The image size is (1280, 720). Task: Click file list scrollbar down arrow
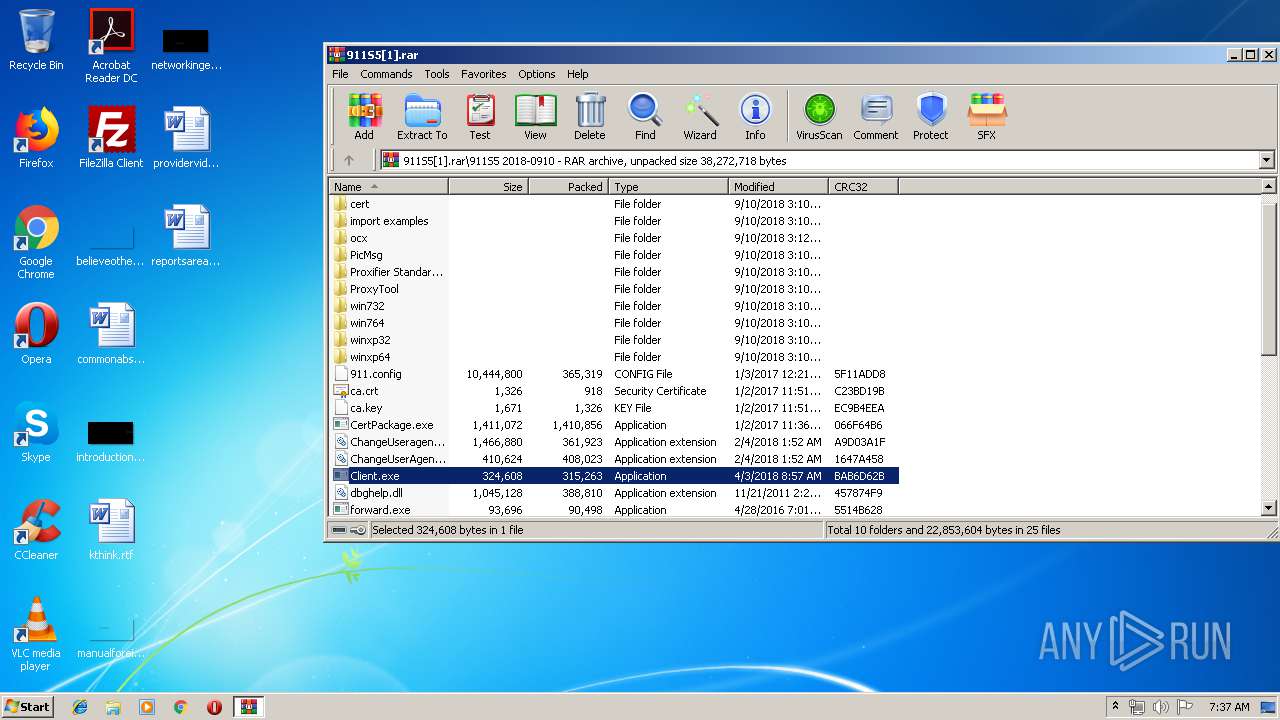coord(1268,509)
